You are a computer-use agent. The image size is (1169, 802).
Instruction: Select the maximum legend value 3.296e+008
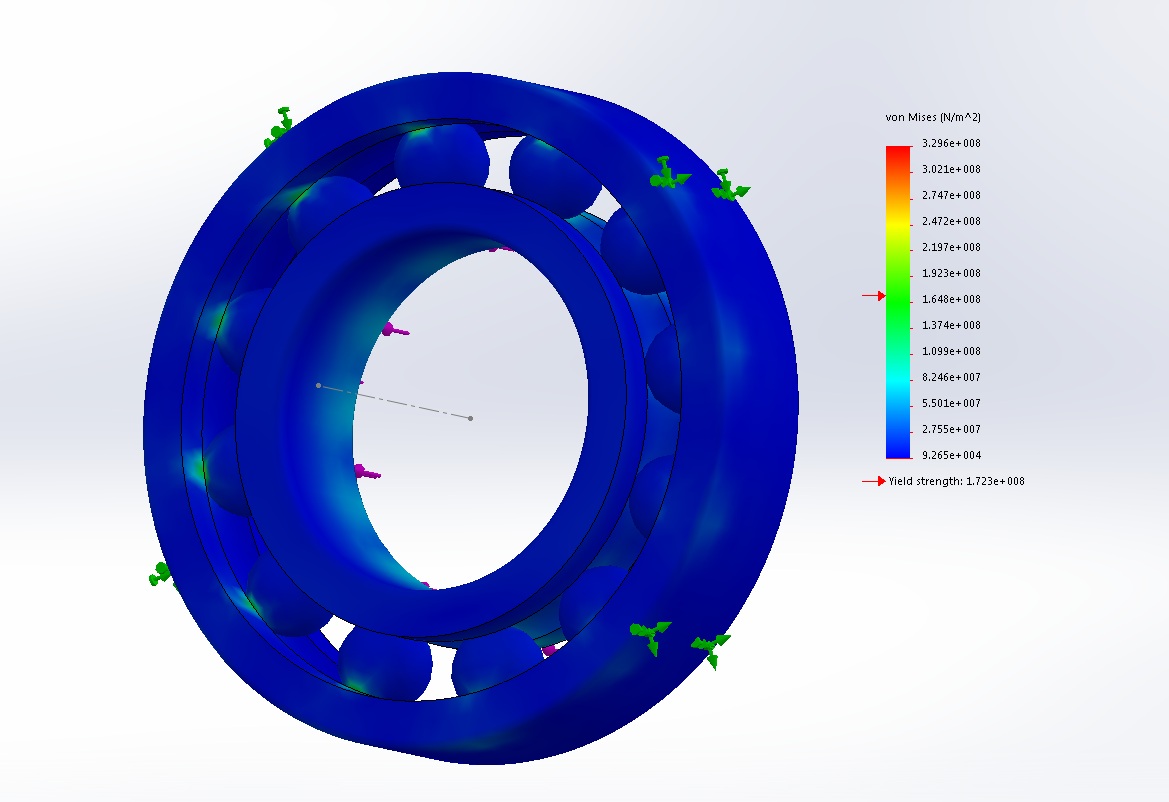[950, 143]
